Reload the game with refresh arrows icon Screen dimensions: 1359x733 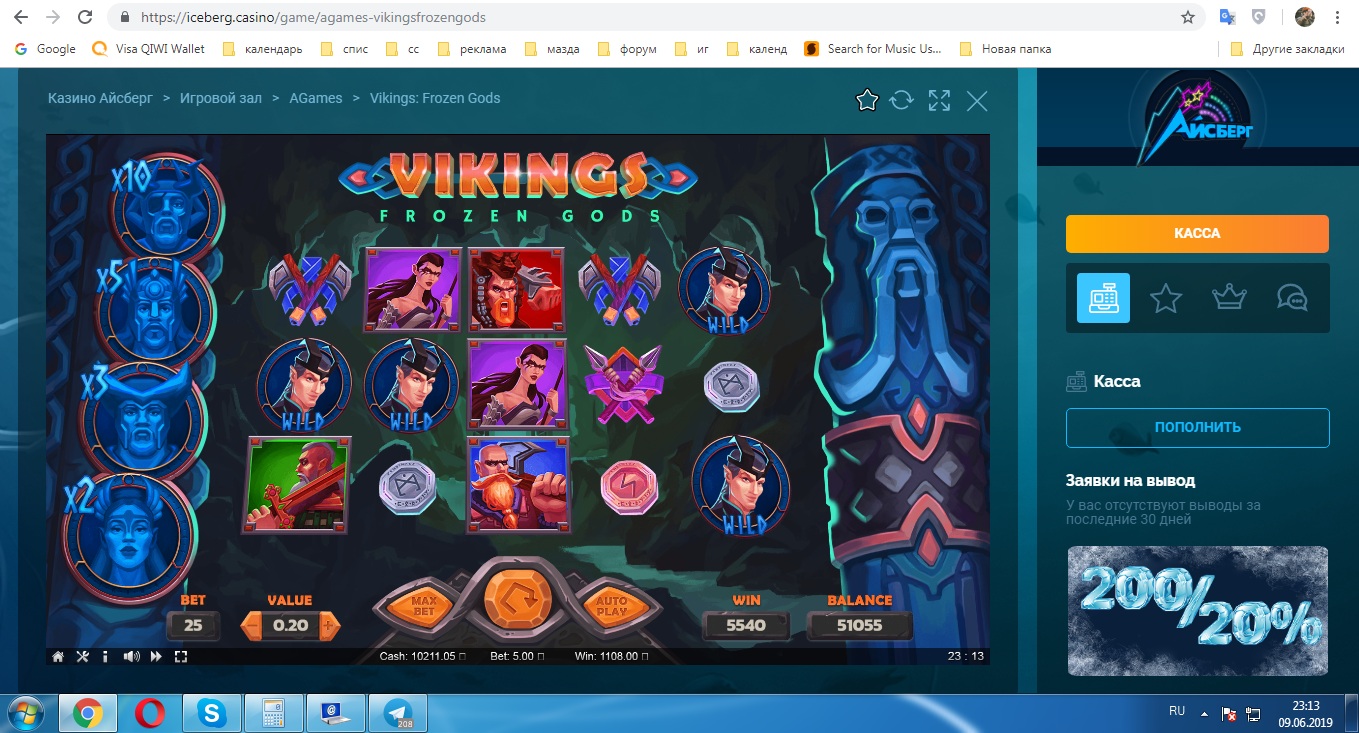[x=902, y=100]
